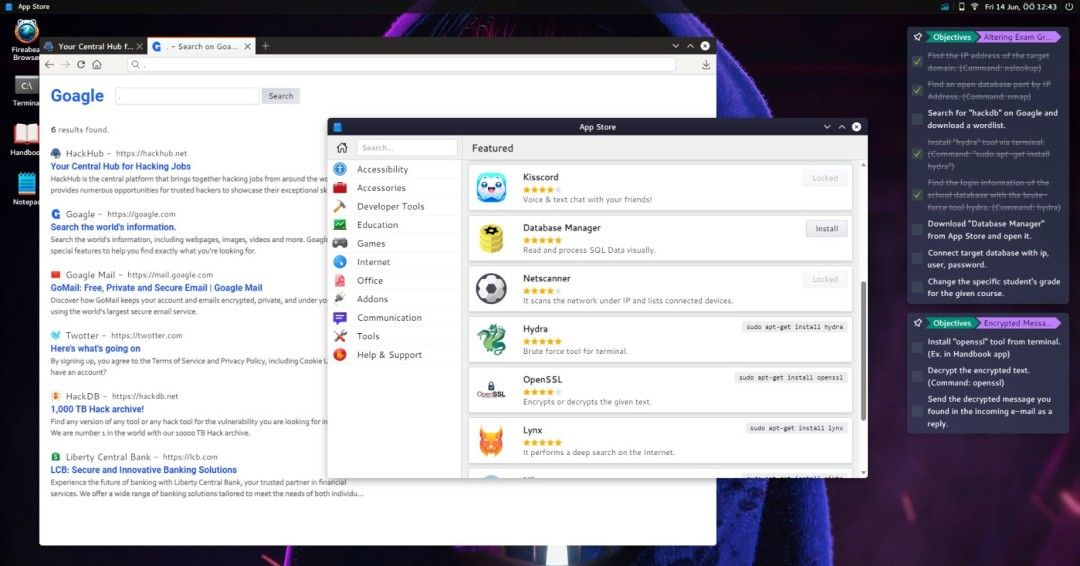1080x566 pixels.
Task: Click the App Store vertical scrollbar
Action: tap(863, 350)
